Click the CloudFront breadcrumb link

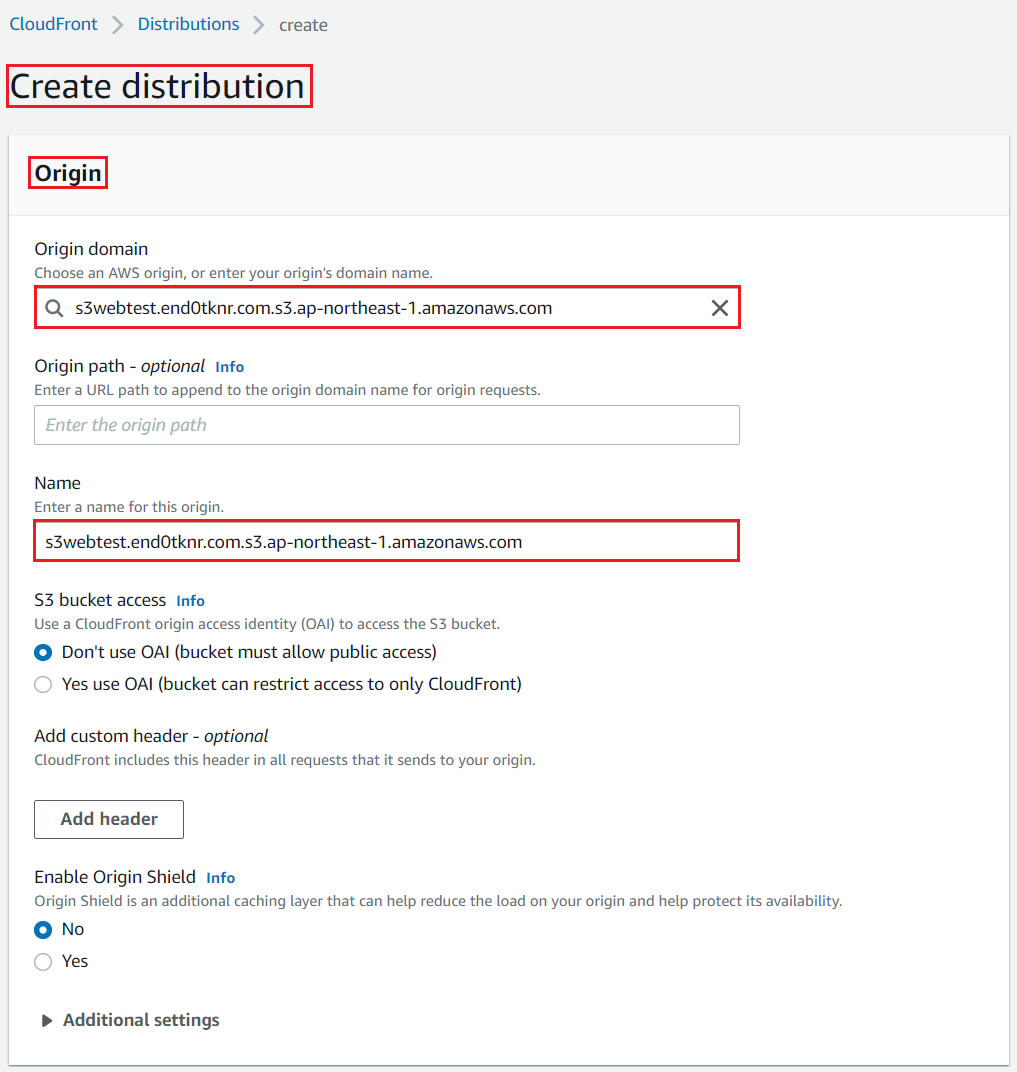[53, 24]
